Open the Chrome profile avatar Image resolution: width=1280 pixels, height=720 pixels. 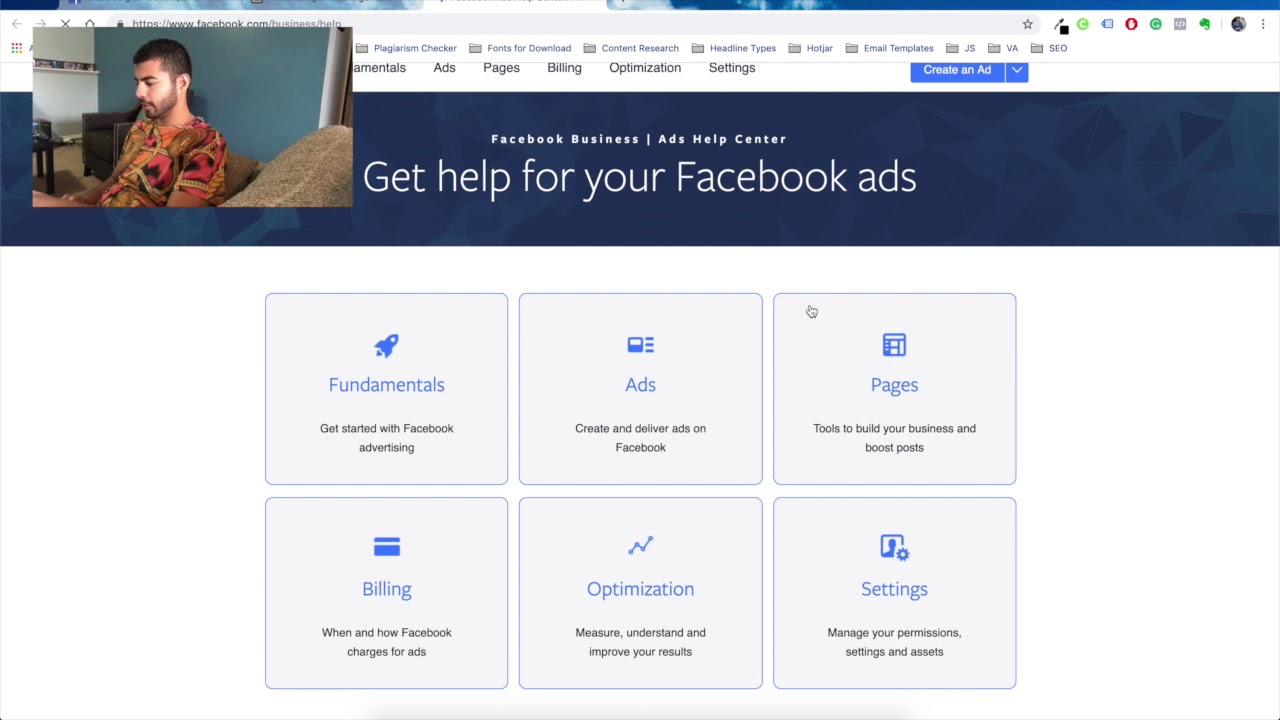tap(1238, 24)
